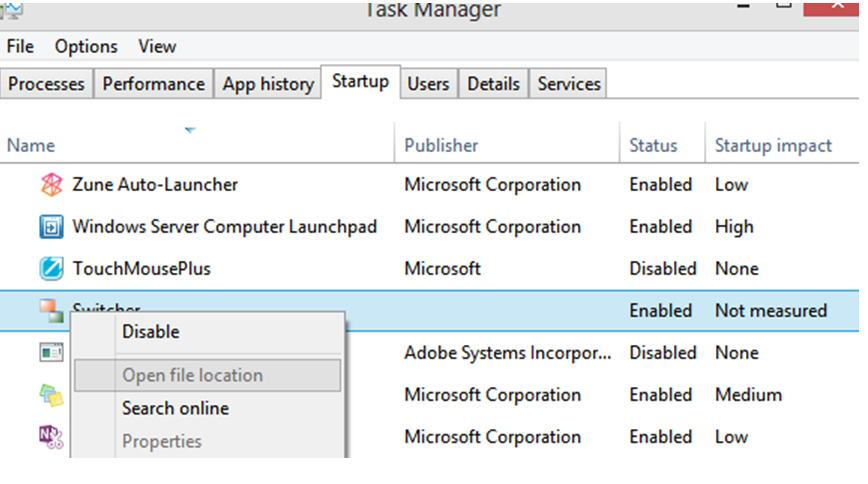The height and width of the screenshot is (484, 868).
Task: Select the TouchMousePlus name text
Action: 142,269
